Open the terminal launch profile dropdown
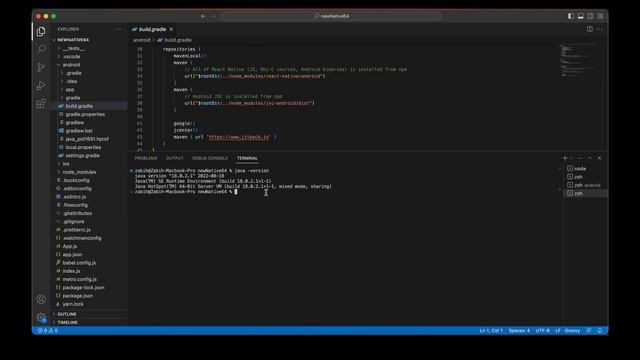Screen dimensions: 640x360 tap(571, 158)
